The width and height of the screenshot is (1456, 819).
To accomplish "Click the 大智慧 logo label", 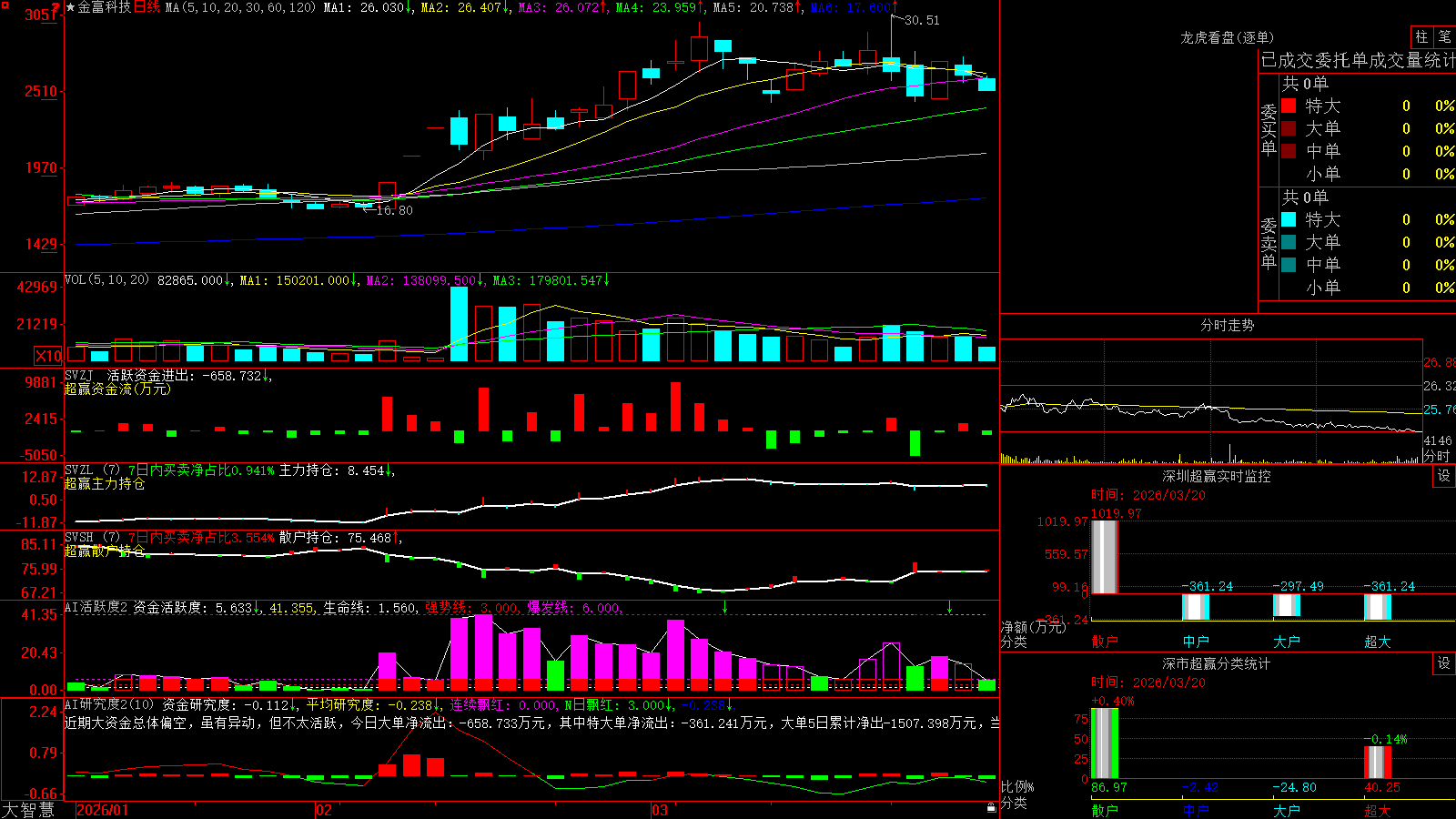I will pos(27,810).
